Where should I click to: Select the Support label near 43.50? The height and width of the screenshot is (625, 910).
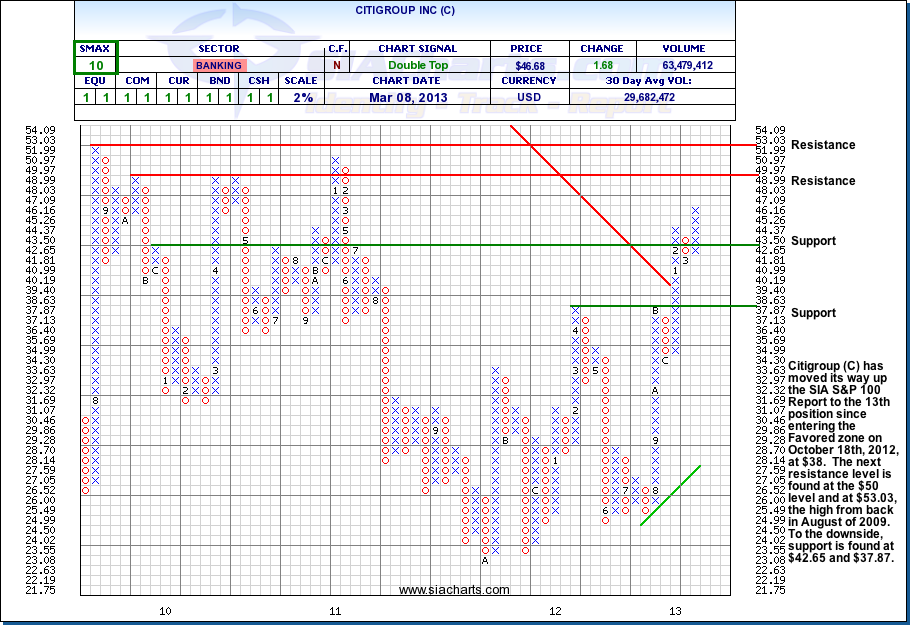click(x=813, y=242)
